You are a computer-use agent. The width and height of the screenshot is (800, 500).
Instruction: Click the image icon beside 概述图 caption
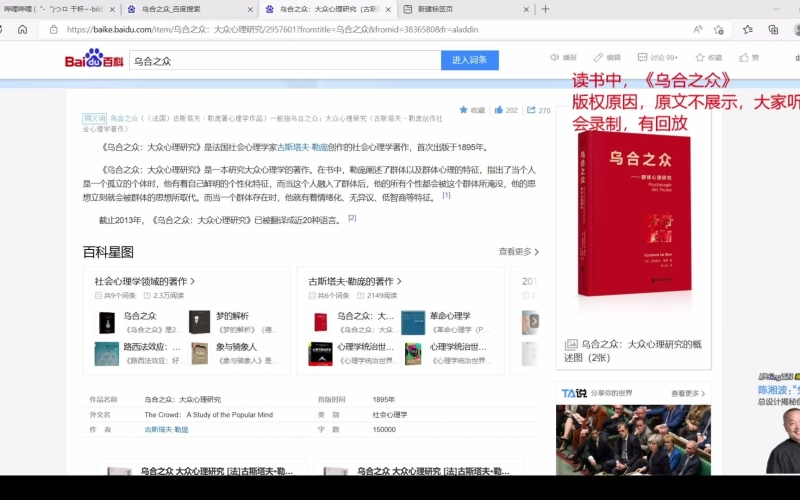coord(571,344)
